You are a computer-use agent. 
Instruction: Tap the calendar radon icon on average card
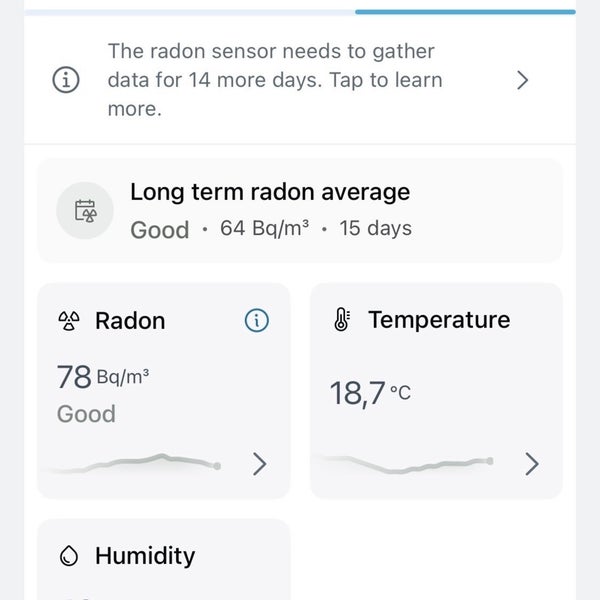pyautogui.click(x=85, y=210)
